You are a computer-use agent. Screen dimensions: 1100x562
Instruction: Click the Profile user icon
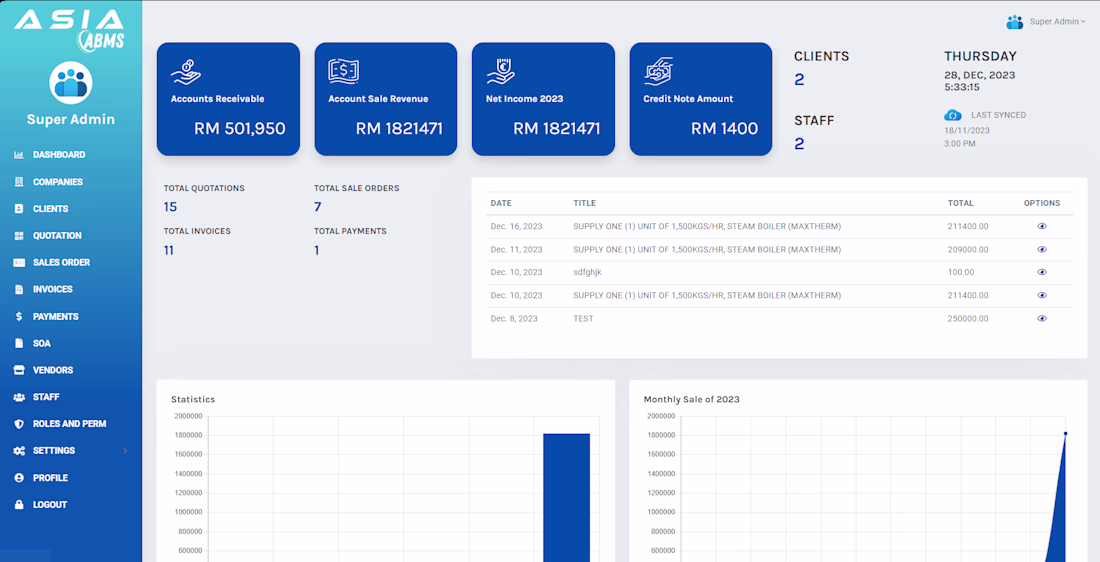pos(19,478)
